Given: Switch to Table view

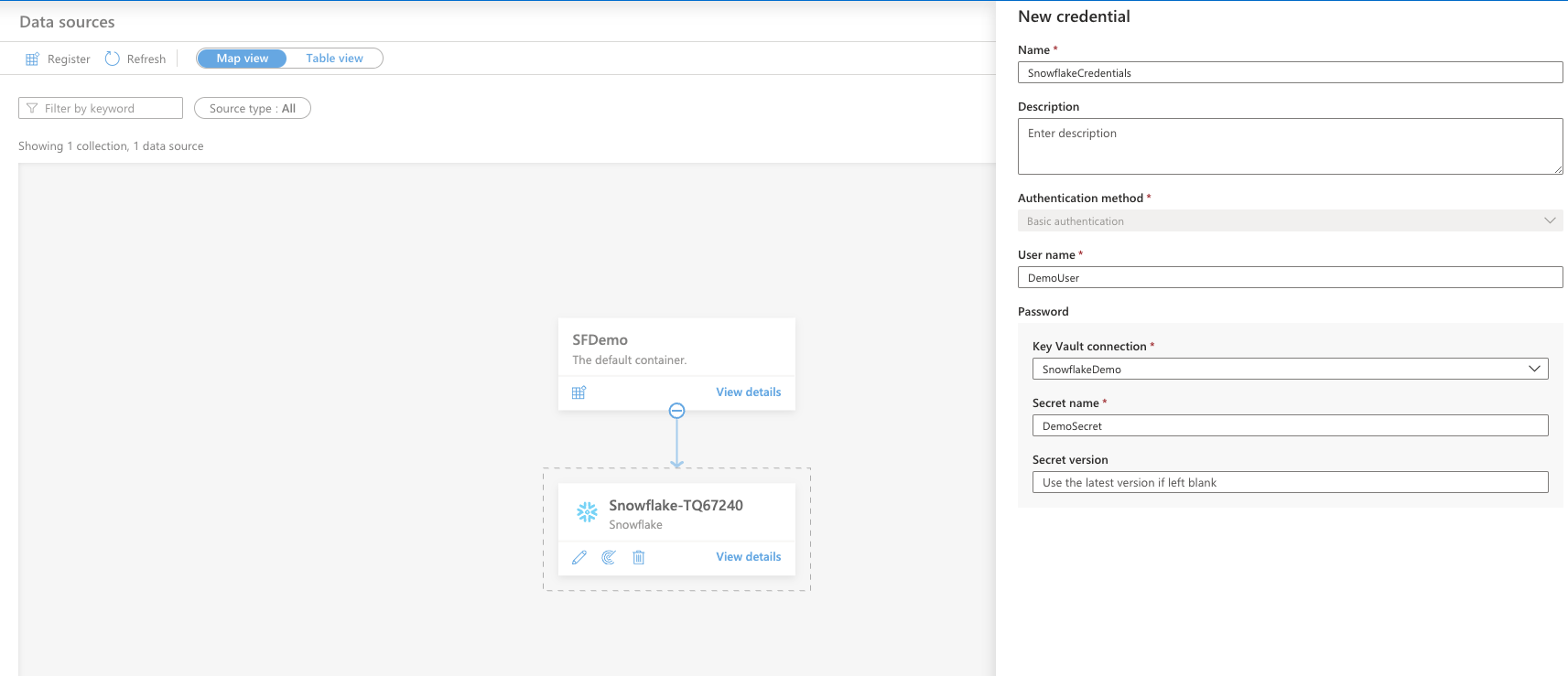Looking at the screenshot, I should coord(334,59).
